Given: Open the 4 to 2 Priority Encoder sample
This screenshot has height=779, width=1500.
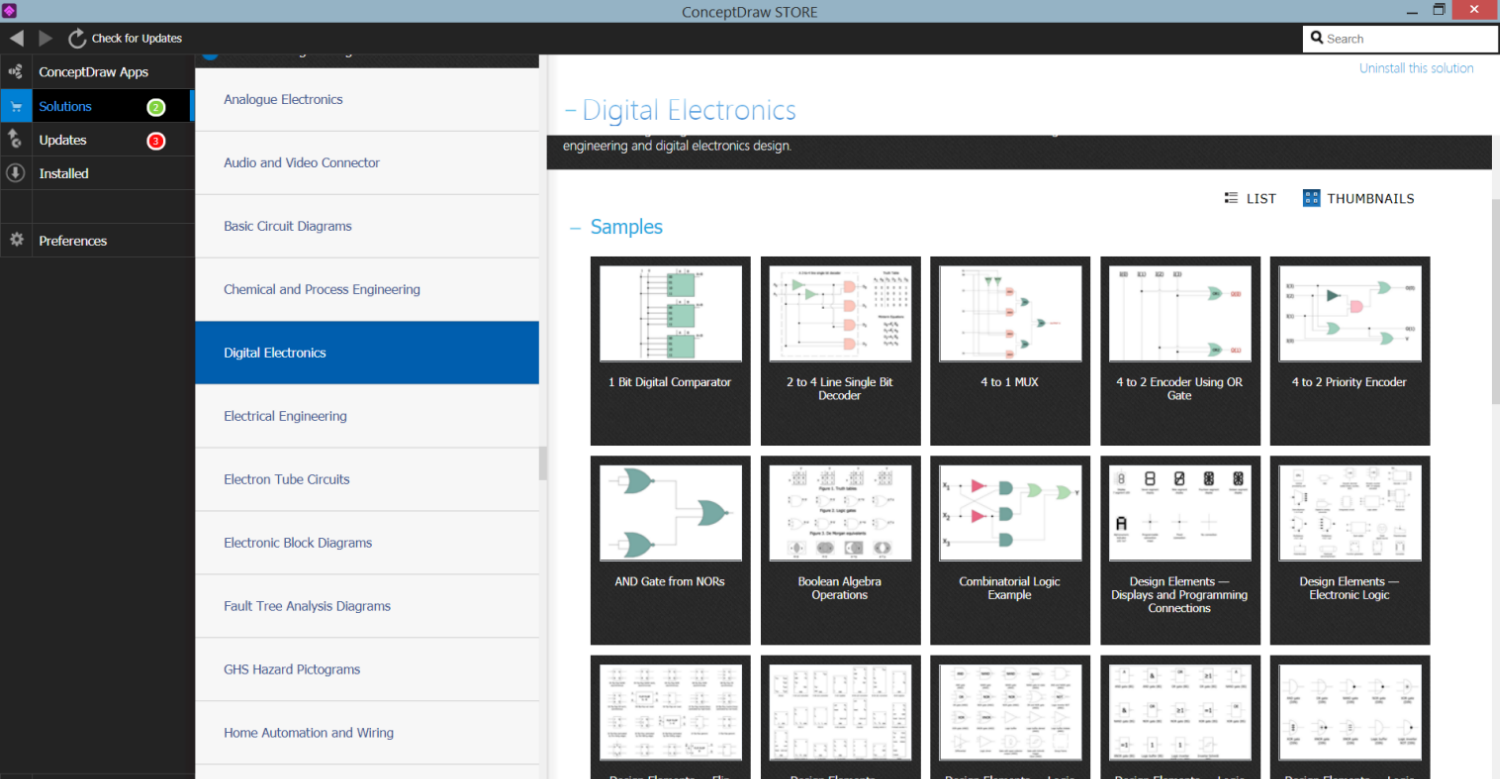Looking at the screenshot, I should click(x=1350, y=351).
